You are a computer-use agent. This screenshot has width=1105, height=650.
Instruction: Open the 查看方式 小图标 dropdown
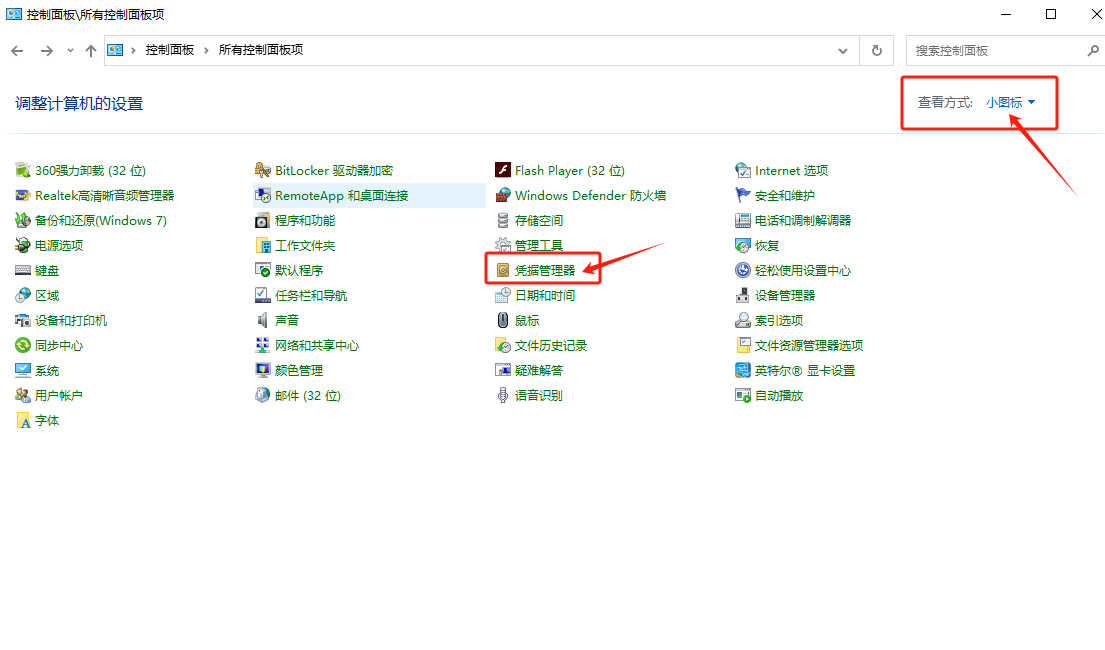[x=1011, y=103]
